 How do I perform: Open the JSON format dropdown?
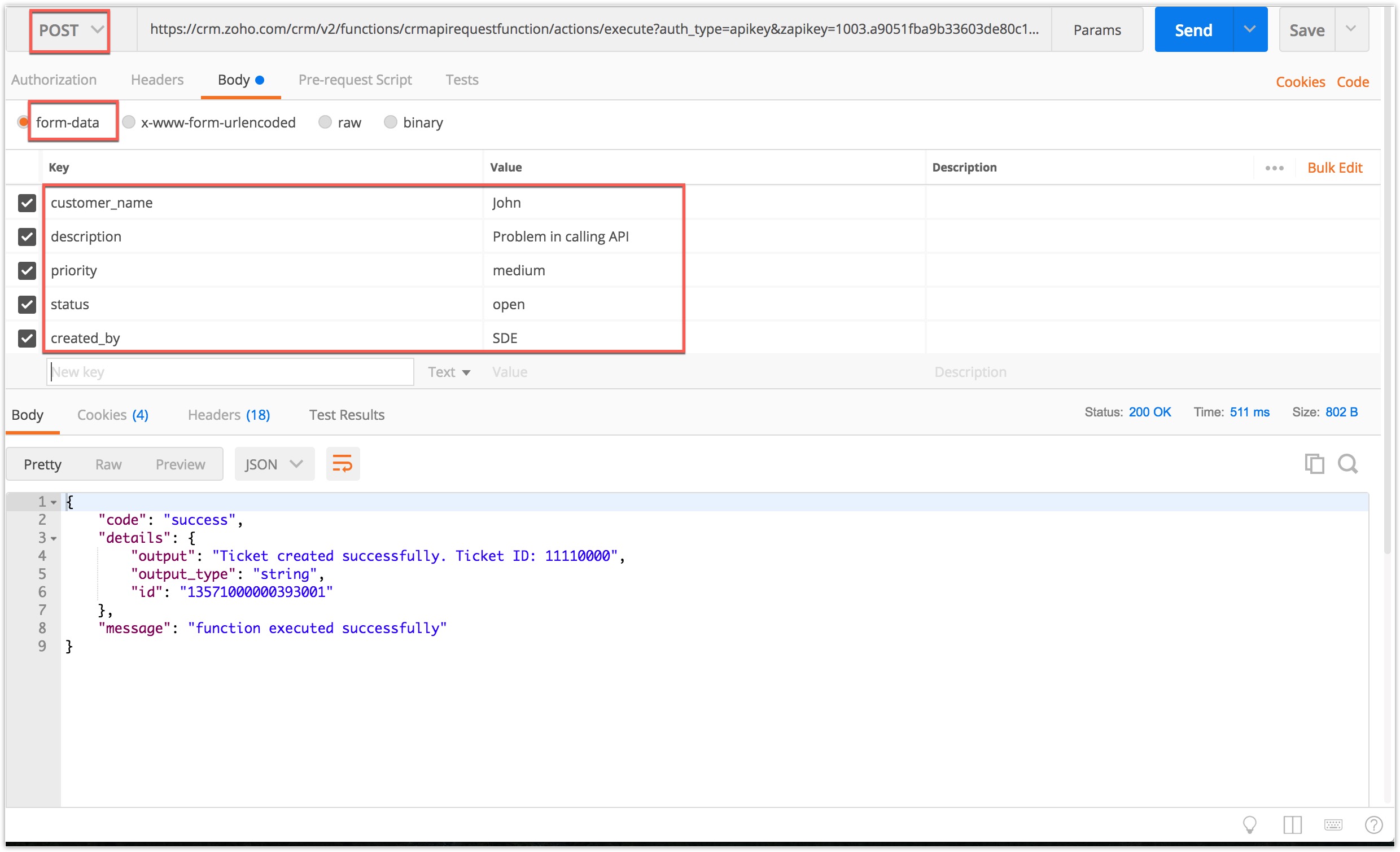pyautogui.click(x=274, y=464)
